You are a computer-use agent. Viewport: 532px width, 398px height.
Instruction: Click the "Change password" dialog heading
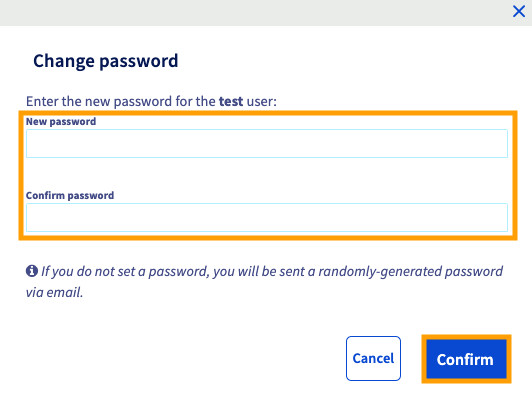(106, 61)
